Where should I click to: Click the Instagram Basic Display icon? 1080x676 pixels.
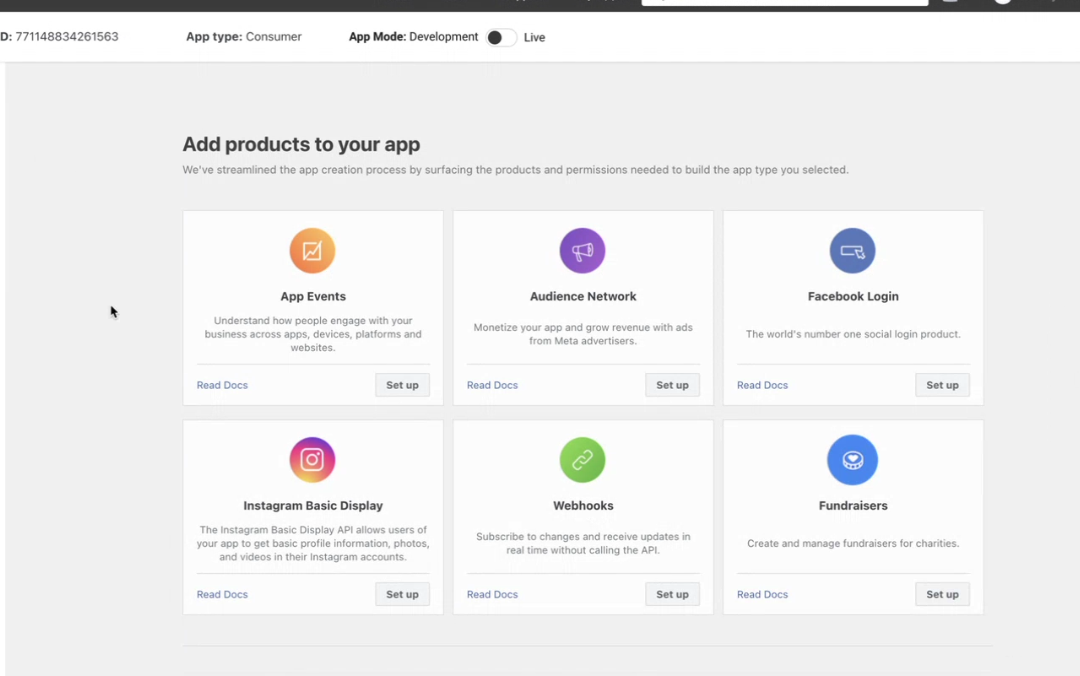[x=312, y=460]
